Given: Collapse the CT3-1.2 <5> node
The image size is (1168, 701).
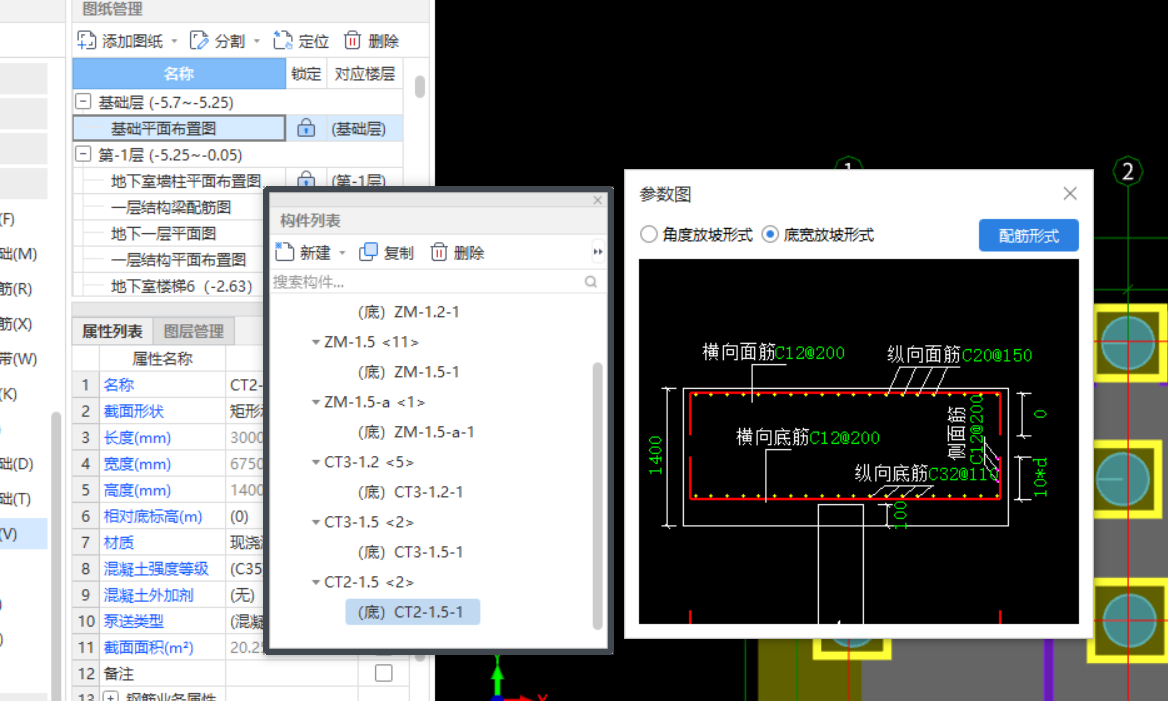Looking at the screenshot, I should point(316,462).
